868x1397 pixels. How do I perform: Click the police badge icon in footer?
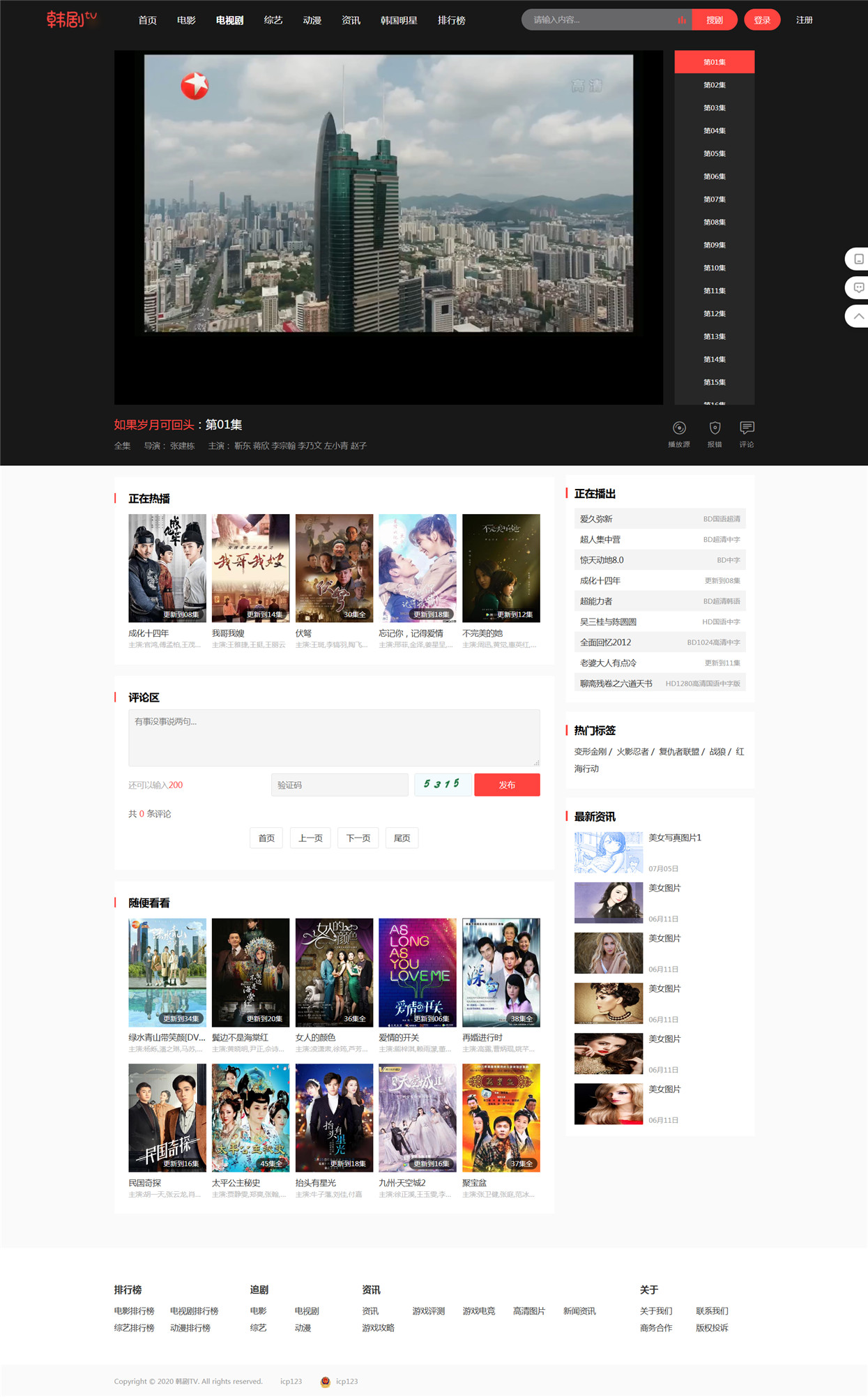pos(325,1382)
